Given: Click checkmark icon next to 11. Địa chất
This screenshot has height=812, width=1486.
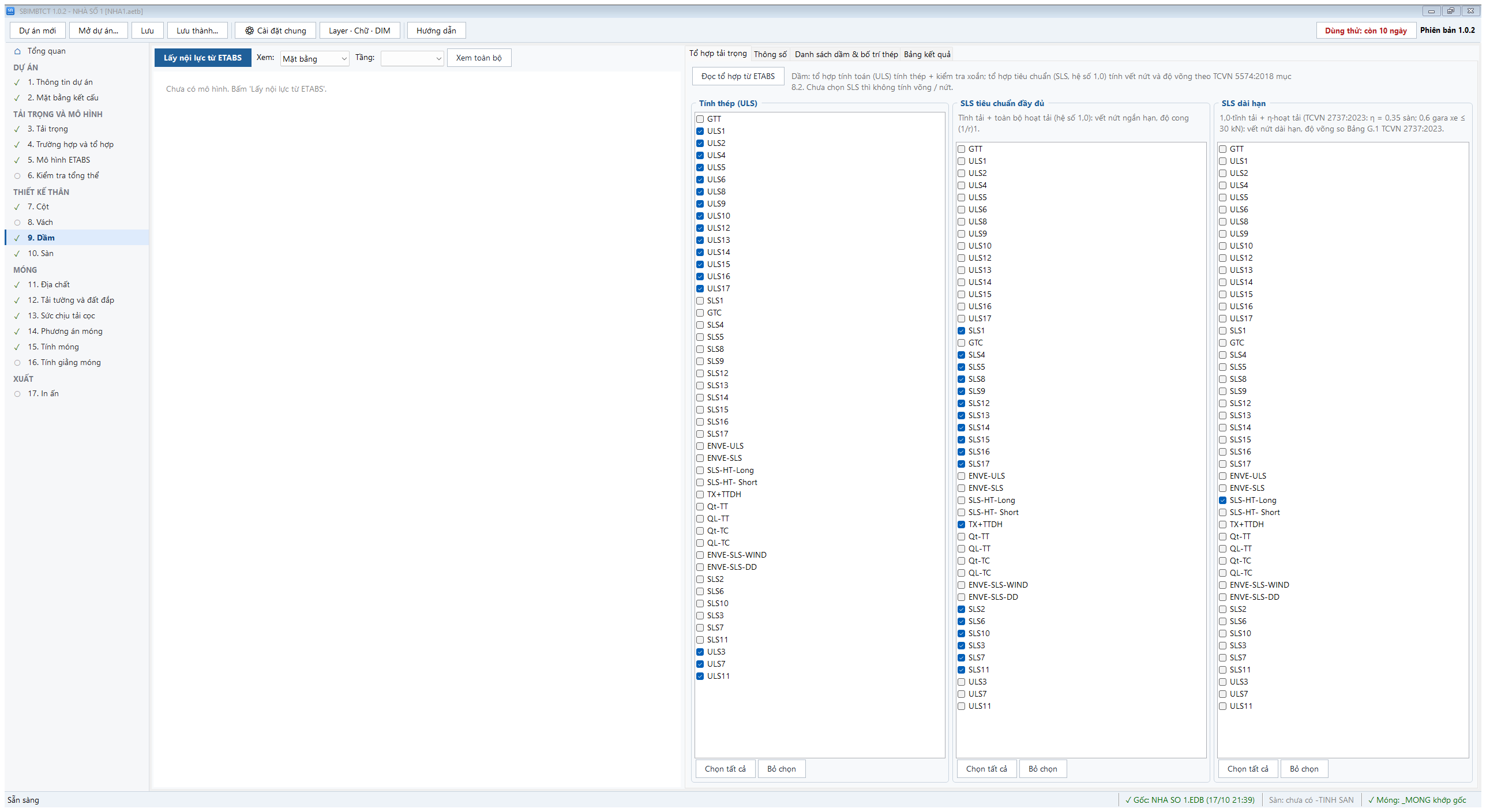Looking at the screenshot, I should (17, 285).
